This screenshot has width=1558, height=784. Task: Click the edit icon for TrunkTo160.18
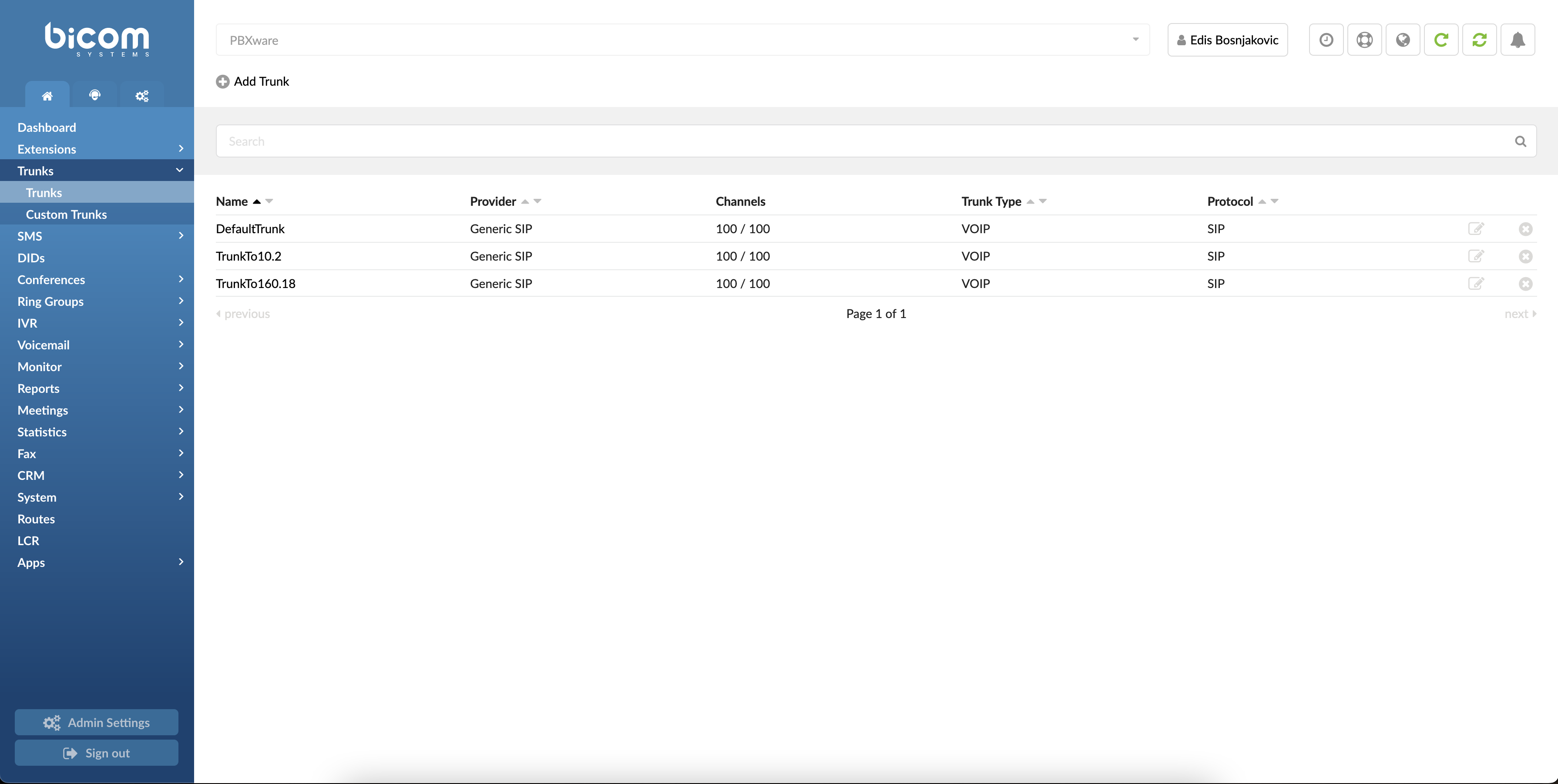click(x=1477, y=283)
